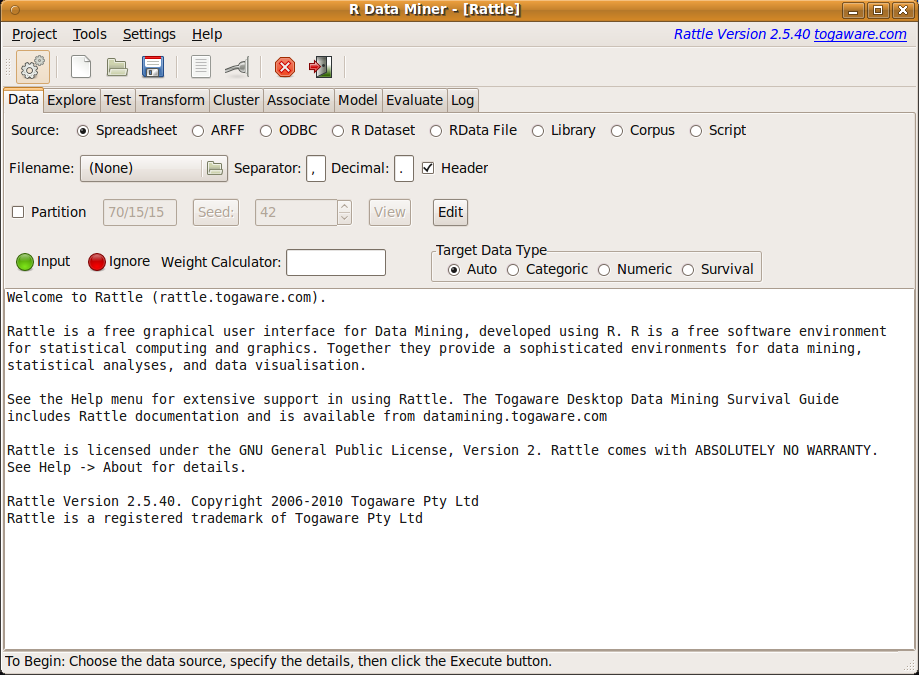The height and width of the screenshot is (675, 919).
Task: Click the folder icon in Filename chooser
Action: (x=215, y=169)
